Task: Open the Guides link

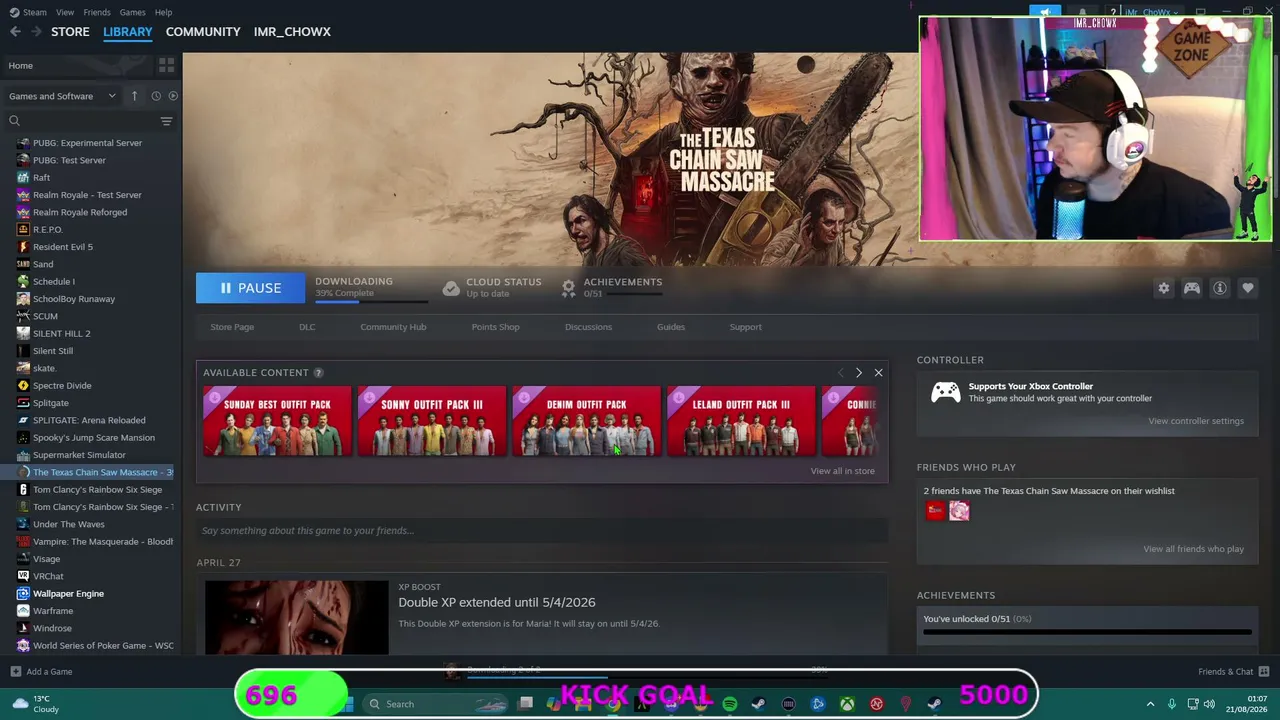Action: [670, 327]
